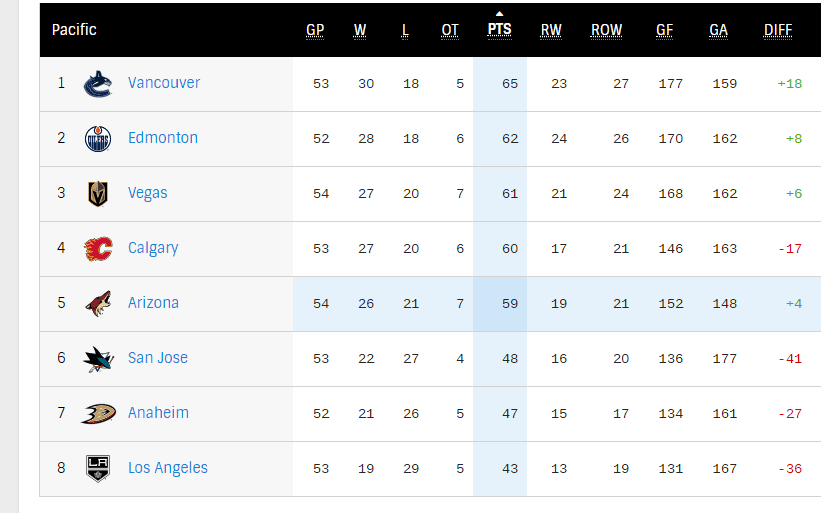Sort table by GP column header
Viewport: 821px width, 513px height.
(x=315, y=30)
